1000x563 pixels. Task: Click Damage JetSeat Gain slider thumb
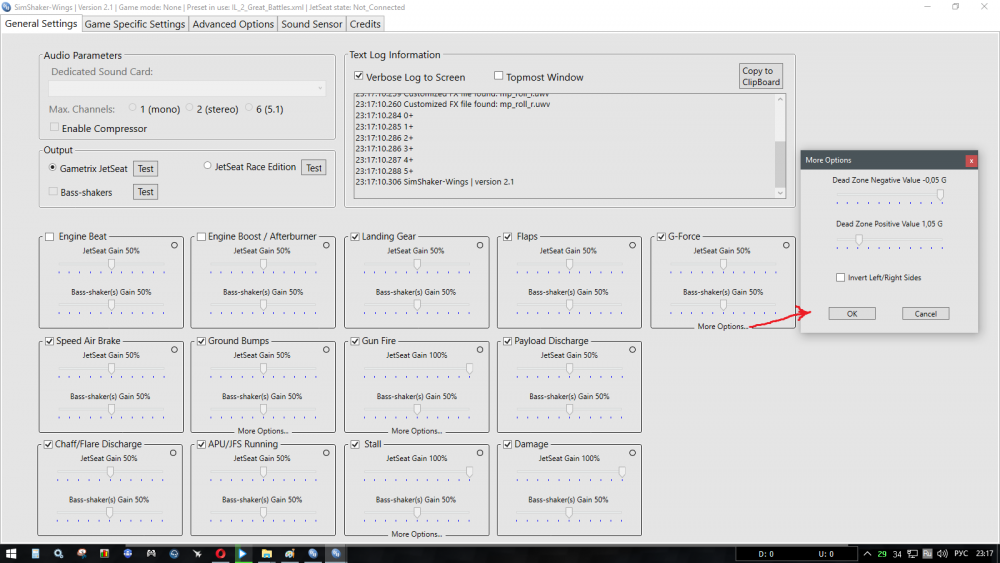point(622,472)
